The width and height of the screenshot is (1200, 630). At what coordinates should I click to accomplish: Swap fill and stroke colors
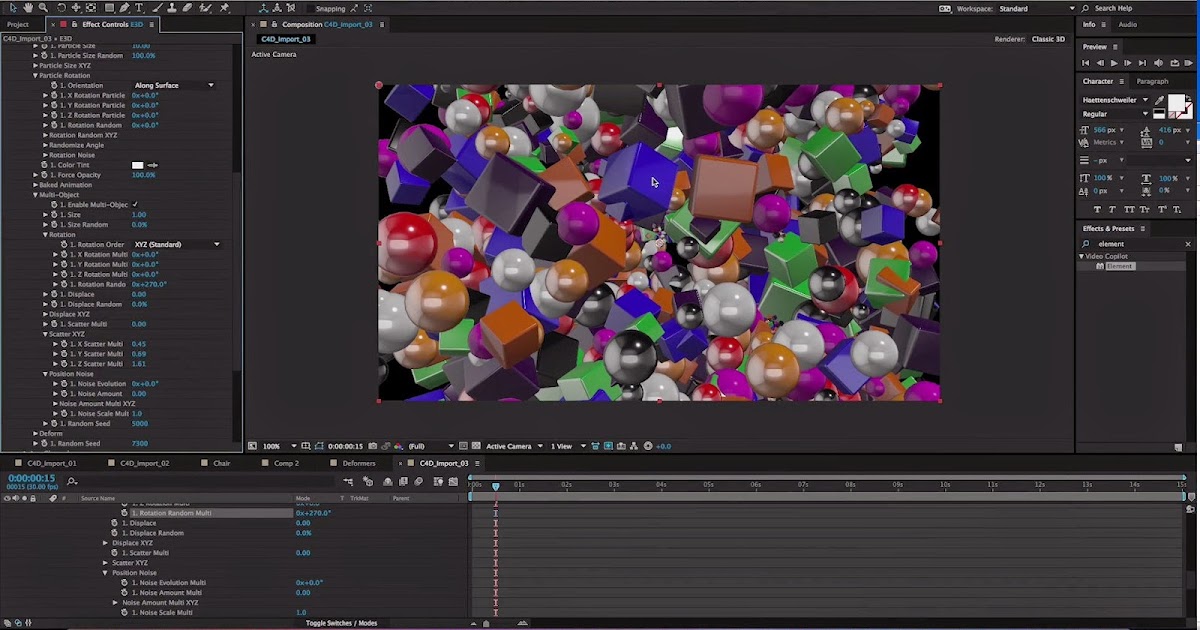coord(1189,98)
